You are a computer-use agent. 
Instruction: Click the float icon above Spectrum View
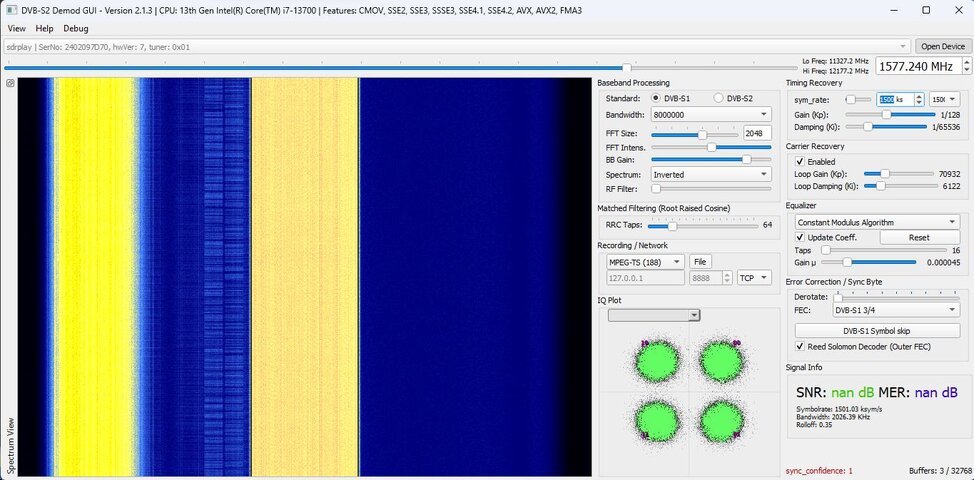(x=10, y=83)
